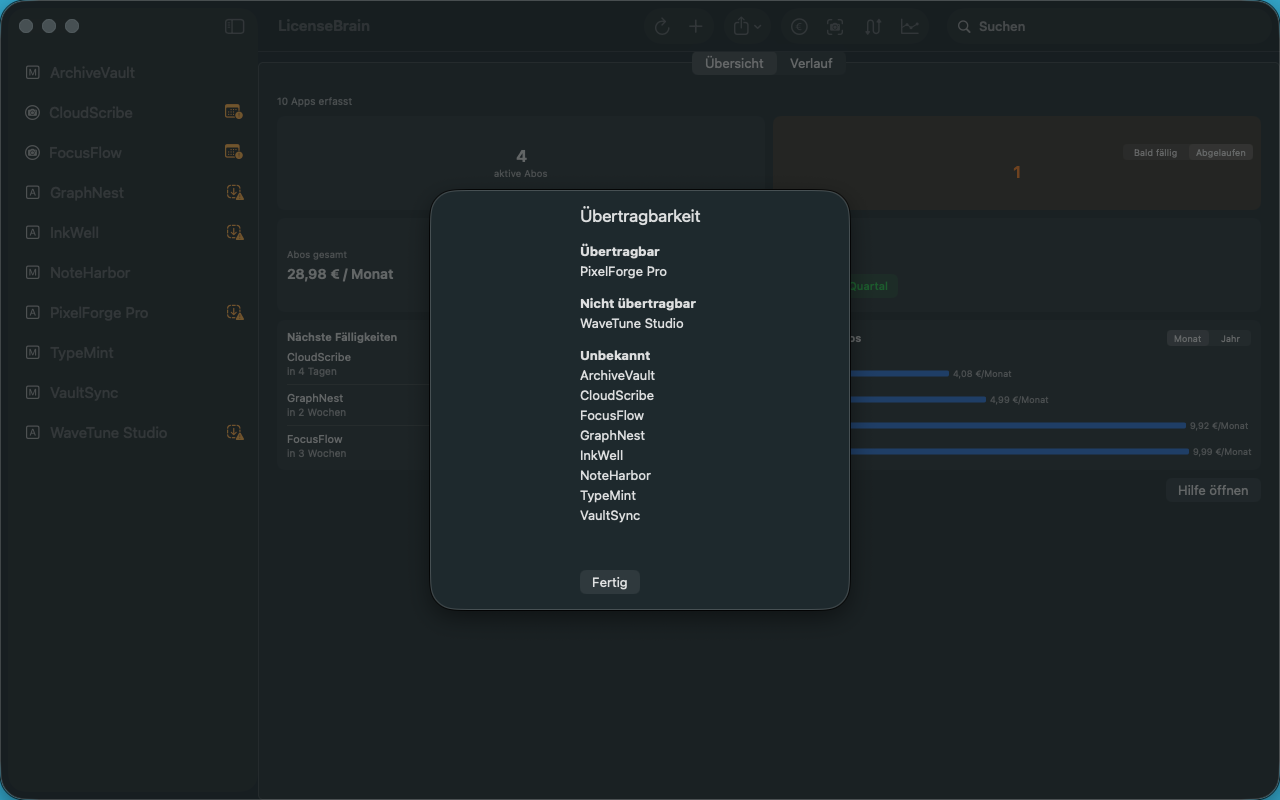This screenshot has height=800, width=1280.
Task: Click the Hilfe öffnen button
Action: pos(1212,490)
